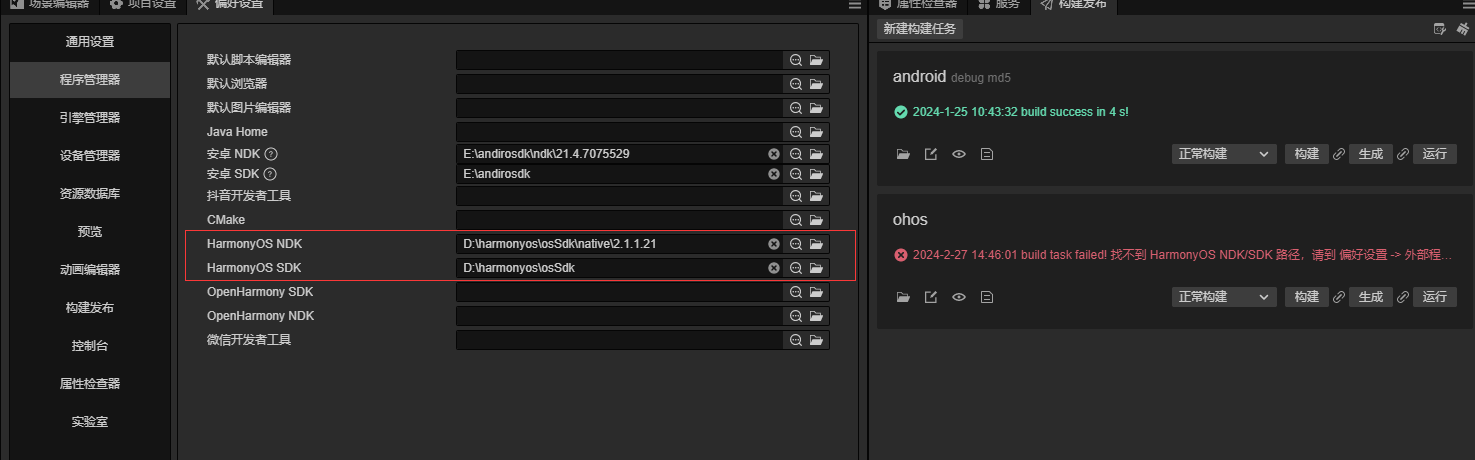
Task: Browse folder for HarmonyOS NDK
Action: 816,244
